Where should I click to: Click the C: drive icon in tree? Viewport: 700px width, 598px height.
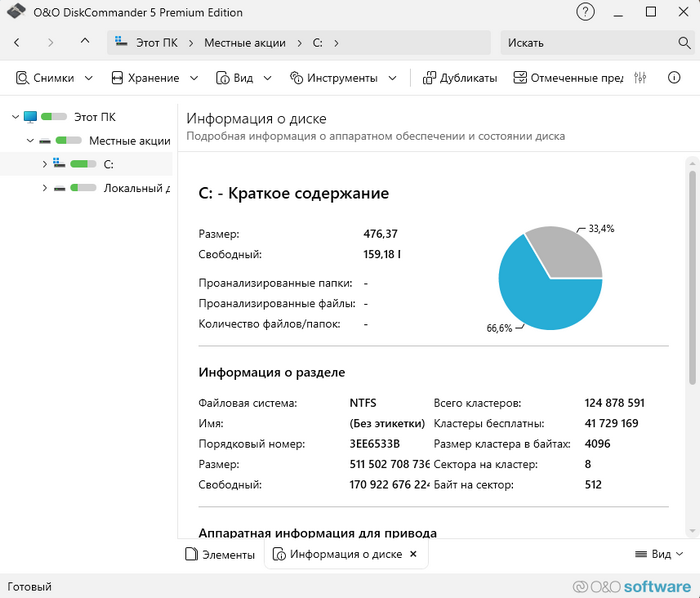click(59, 163)
